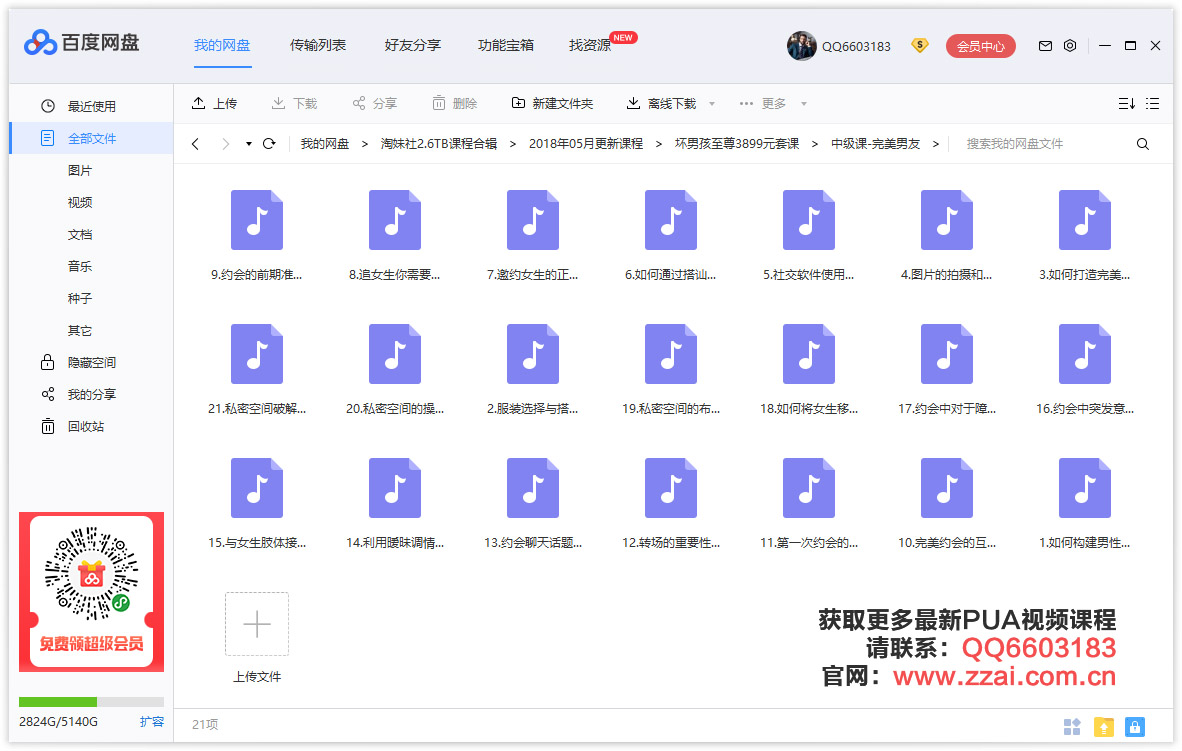
Task: Click the storage usage progress bar
Action: click(x=91, y=702)
